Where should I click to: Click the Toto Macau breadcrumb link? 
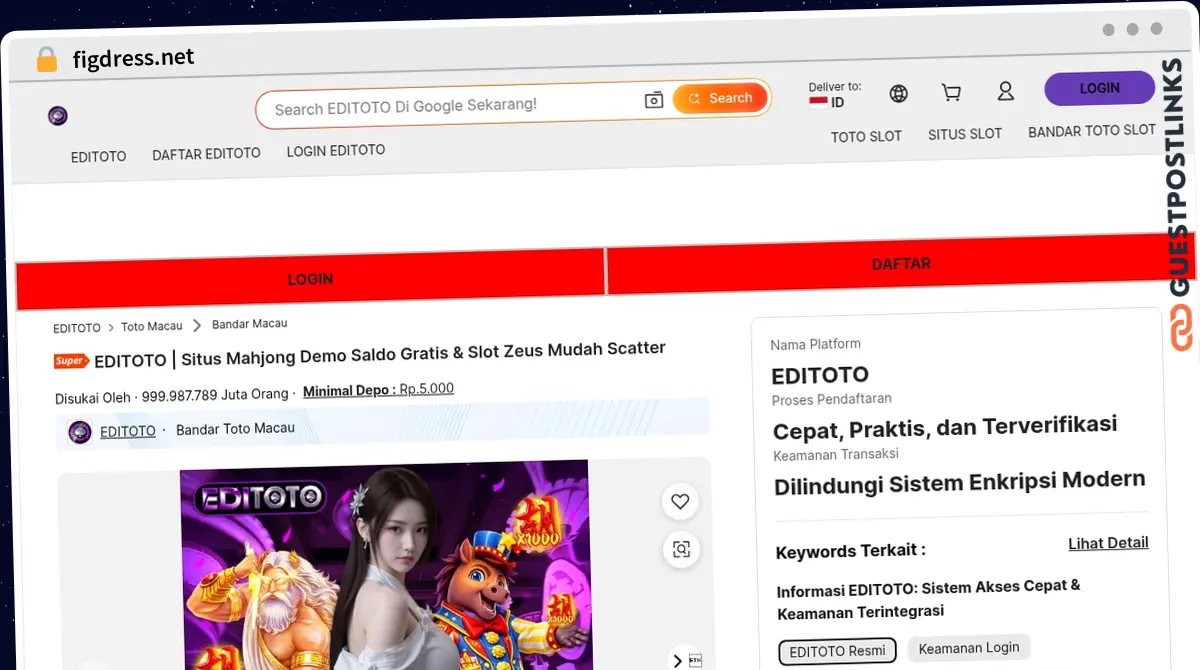click(x=152, y=326)
